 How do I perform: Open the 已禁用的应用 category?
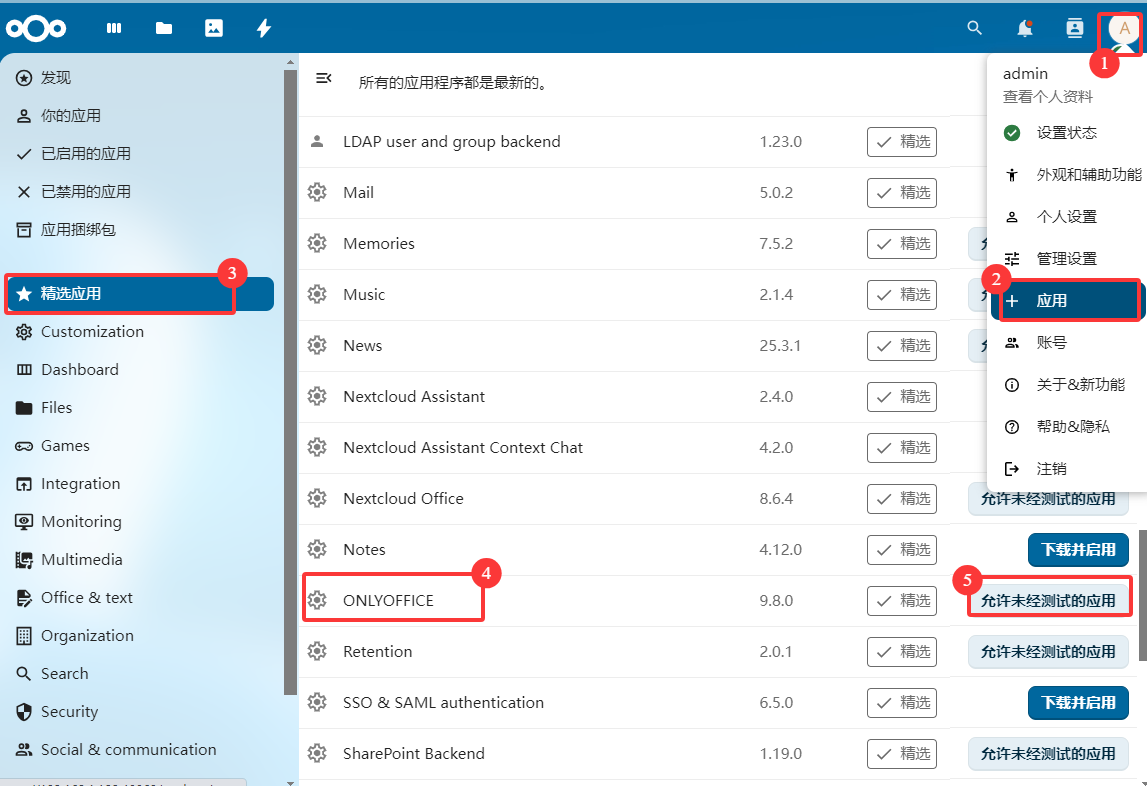point(86,192)
